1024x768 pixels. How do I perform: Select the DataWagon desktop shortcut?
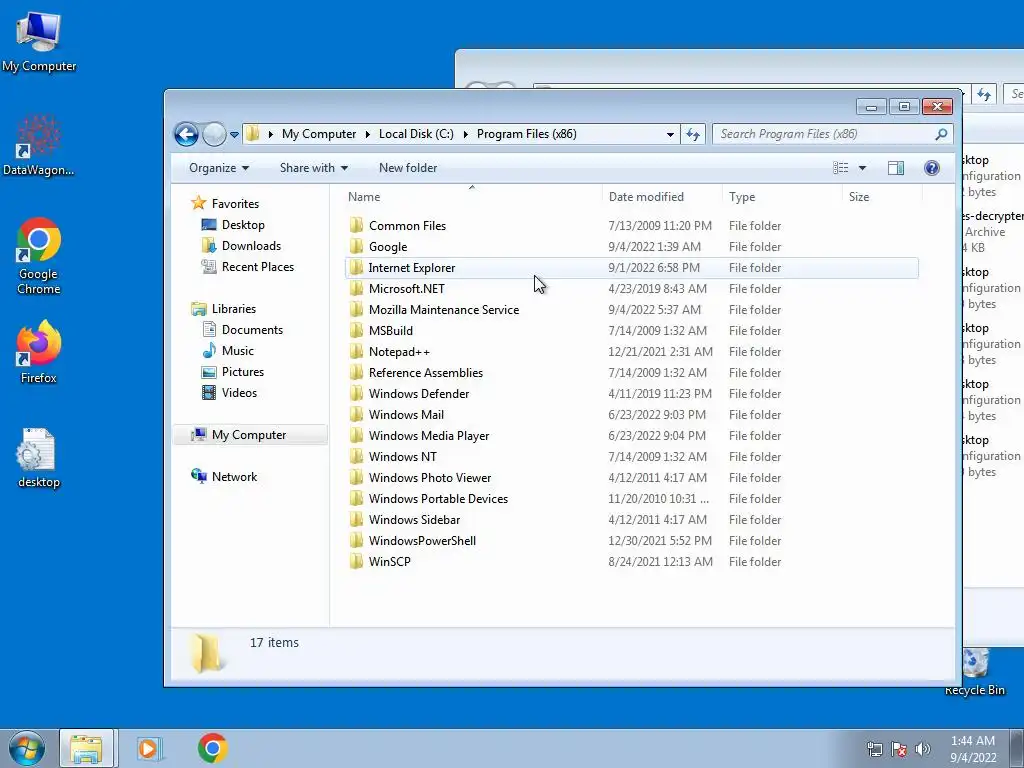click(39, 146)
